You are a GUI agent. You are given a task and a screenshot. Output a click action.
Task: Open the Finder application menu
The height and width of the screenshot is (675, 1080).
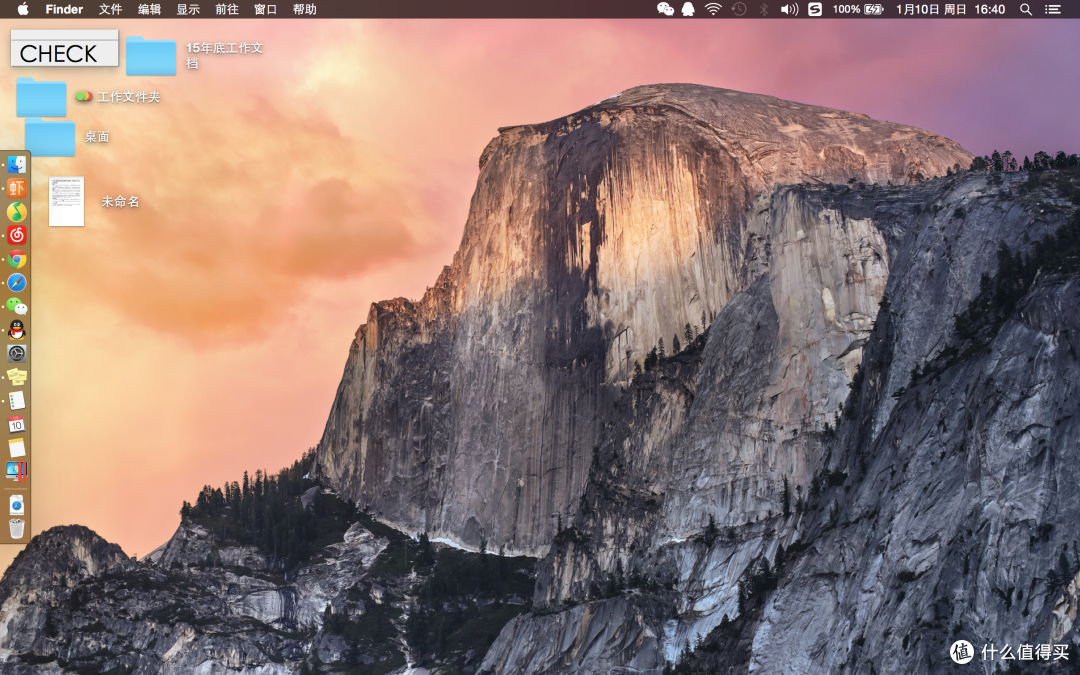[64, 9]
